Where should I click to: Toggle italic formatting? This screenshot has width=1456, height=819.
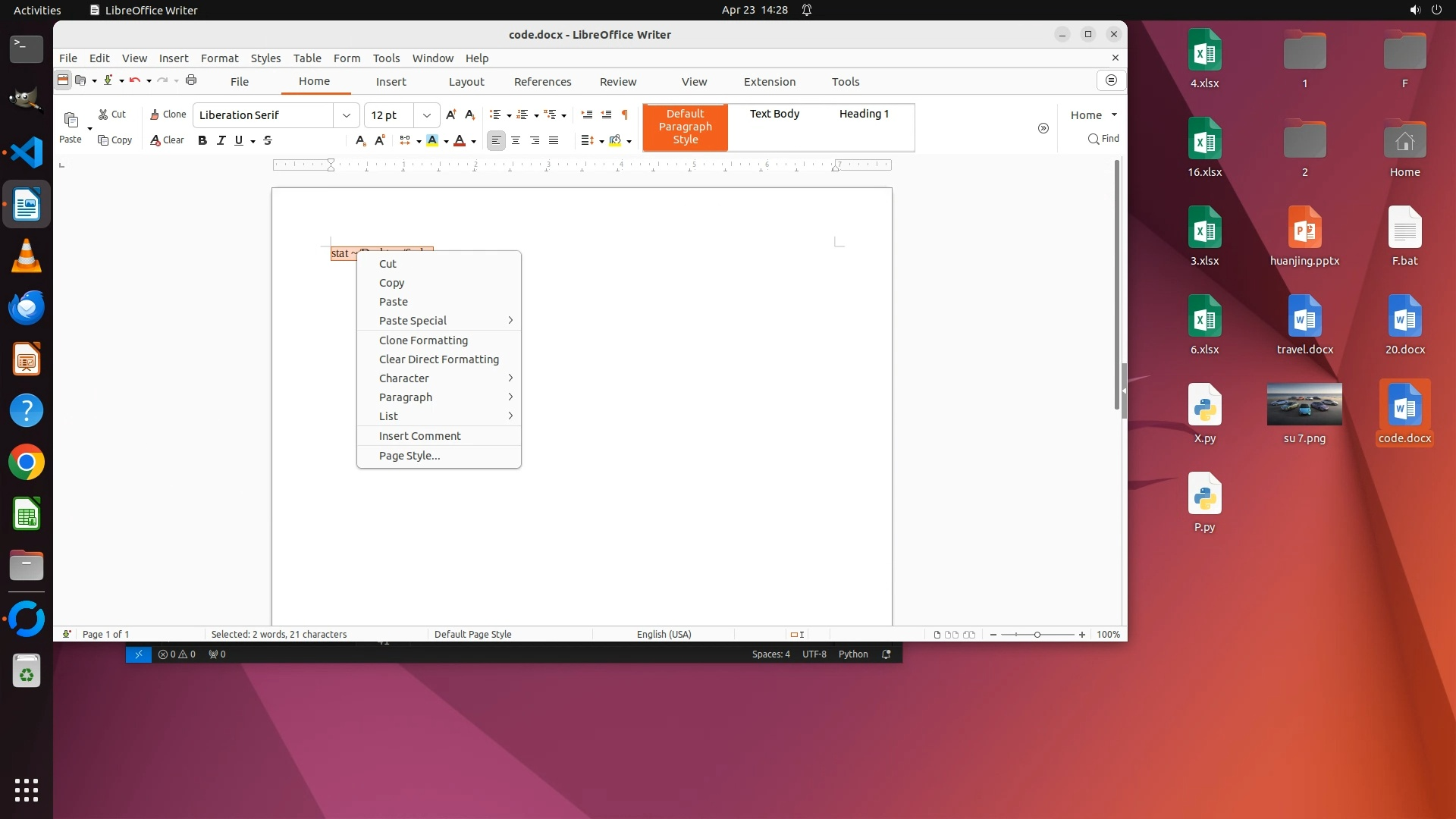(221, 140)
